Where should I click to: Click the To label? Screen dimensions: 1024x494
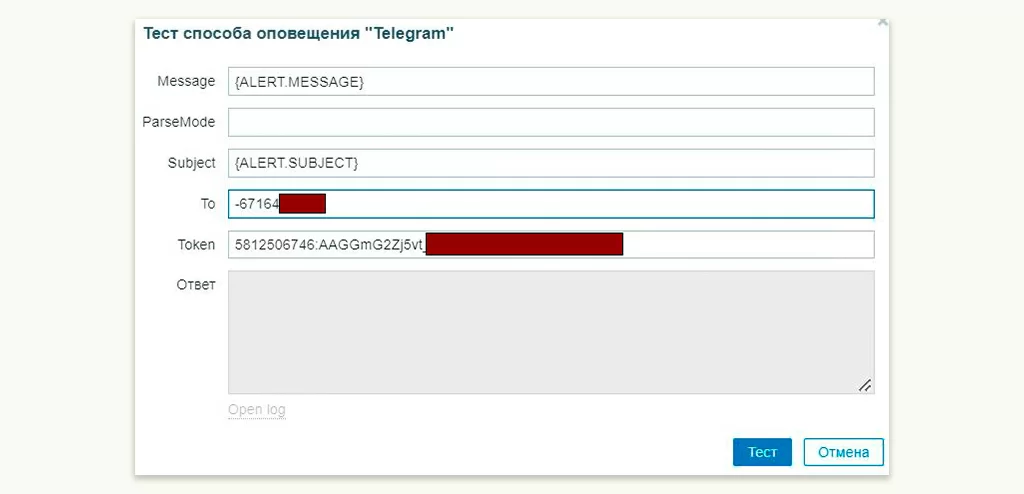point(207,204)
